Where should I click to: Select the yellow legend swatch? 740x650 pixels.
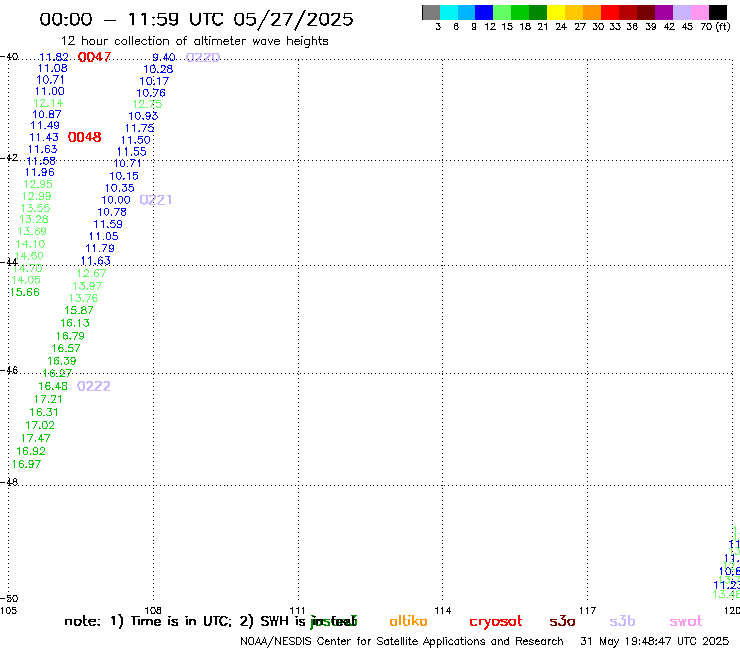tap(556, 12)
